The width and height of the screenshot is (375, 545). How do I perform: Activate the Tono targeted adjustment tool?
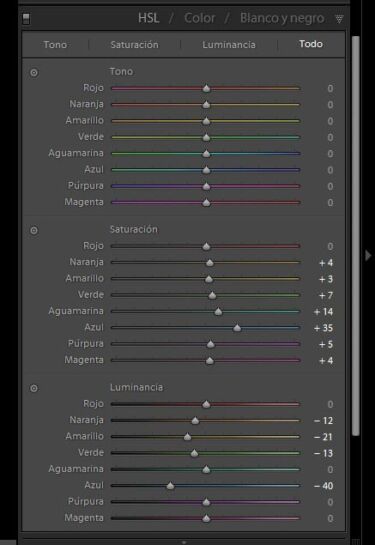pyautogui.click(x=34, y=73)
